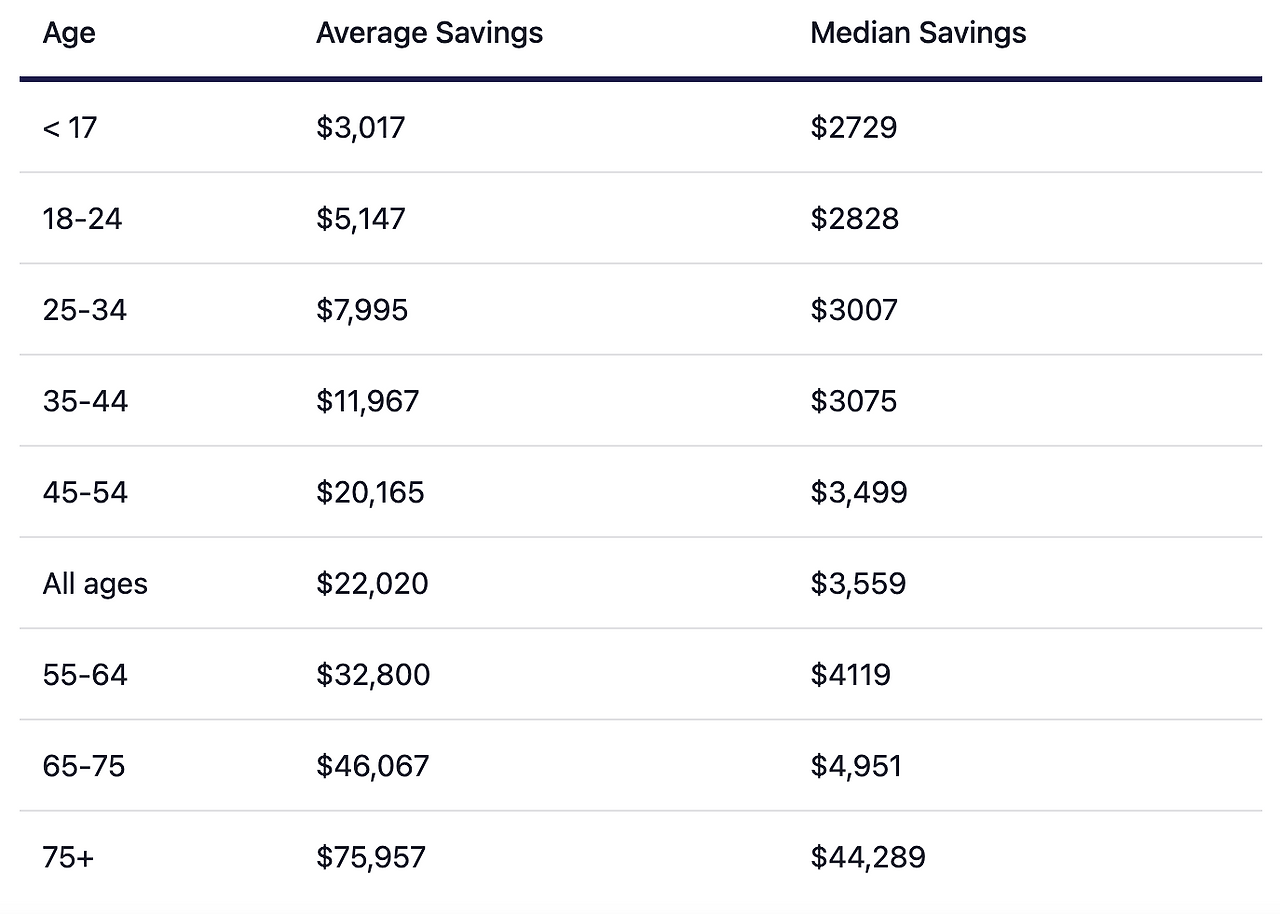Click the Average Savings column header
The image size is (1280, 914).
[429, 33]
